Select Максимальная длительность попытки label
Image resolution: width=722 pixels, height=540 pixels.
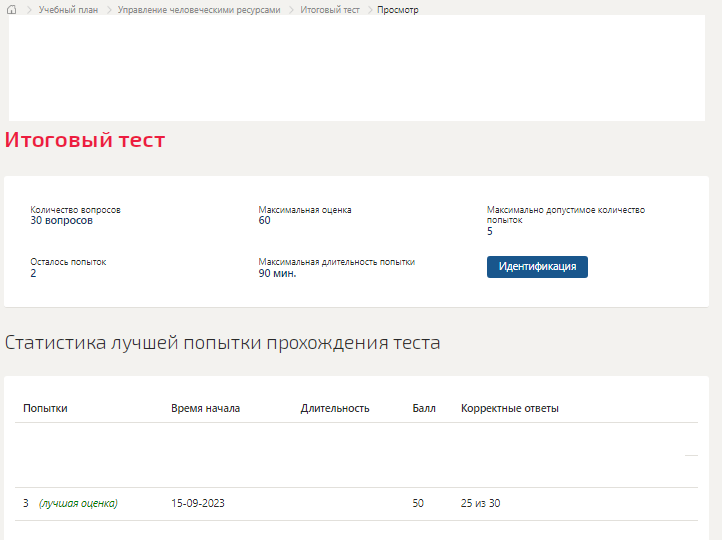(337, 262)
